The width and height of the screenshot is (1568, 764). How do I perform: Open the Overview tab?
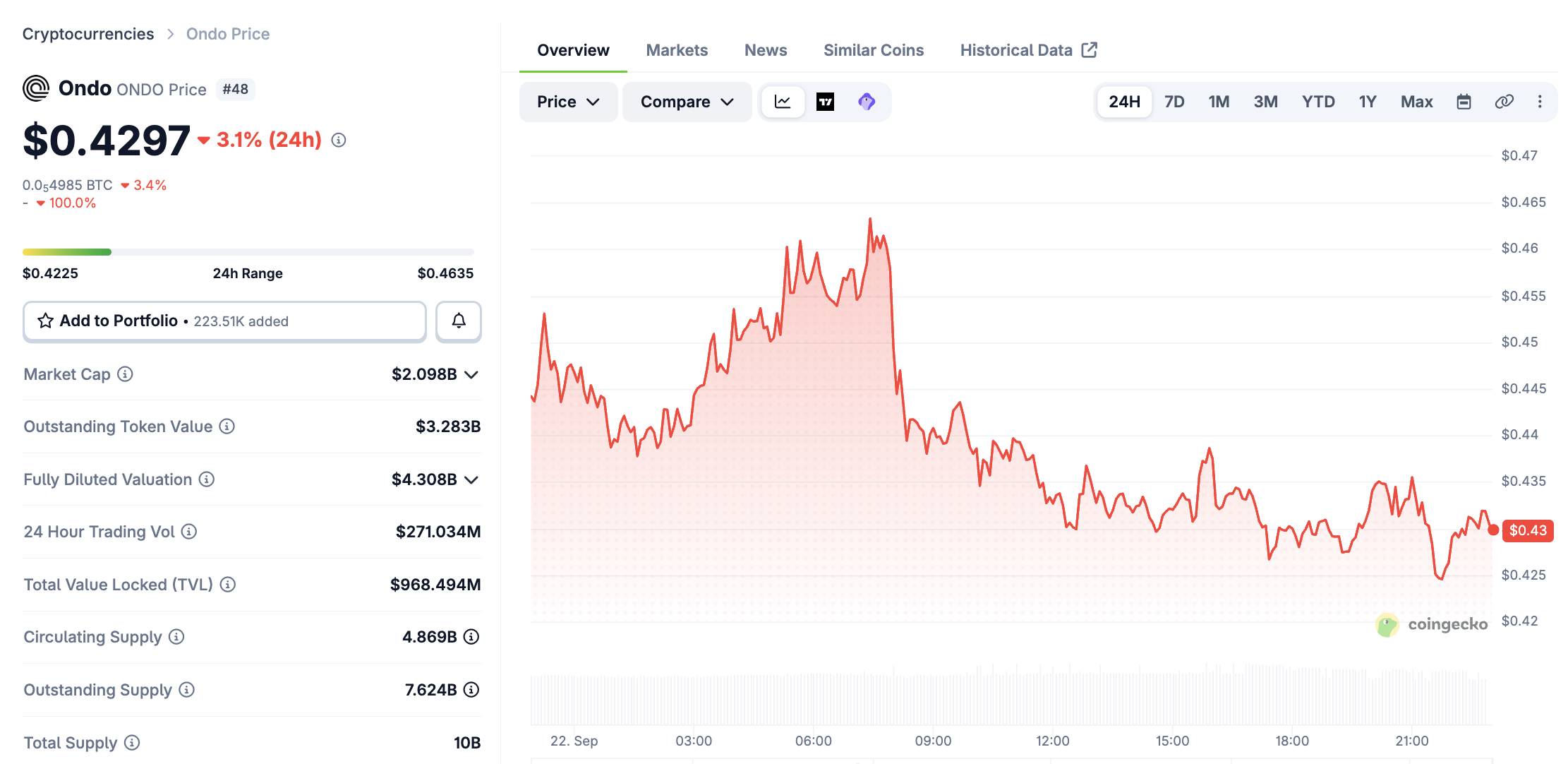[x=573, y=50]
